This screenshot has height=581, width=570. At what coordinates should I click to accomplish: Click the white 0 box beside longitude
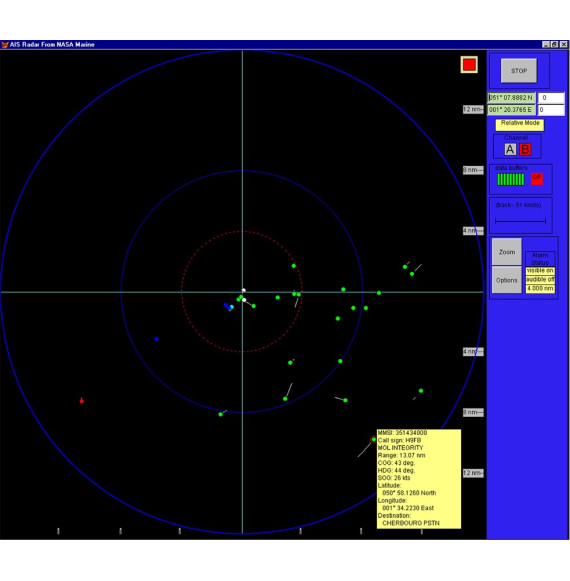tap(551, 110)
